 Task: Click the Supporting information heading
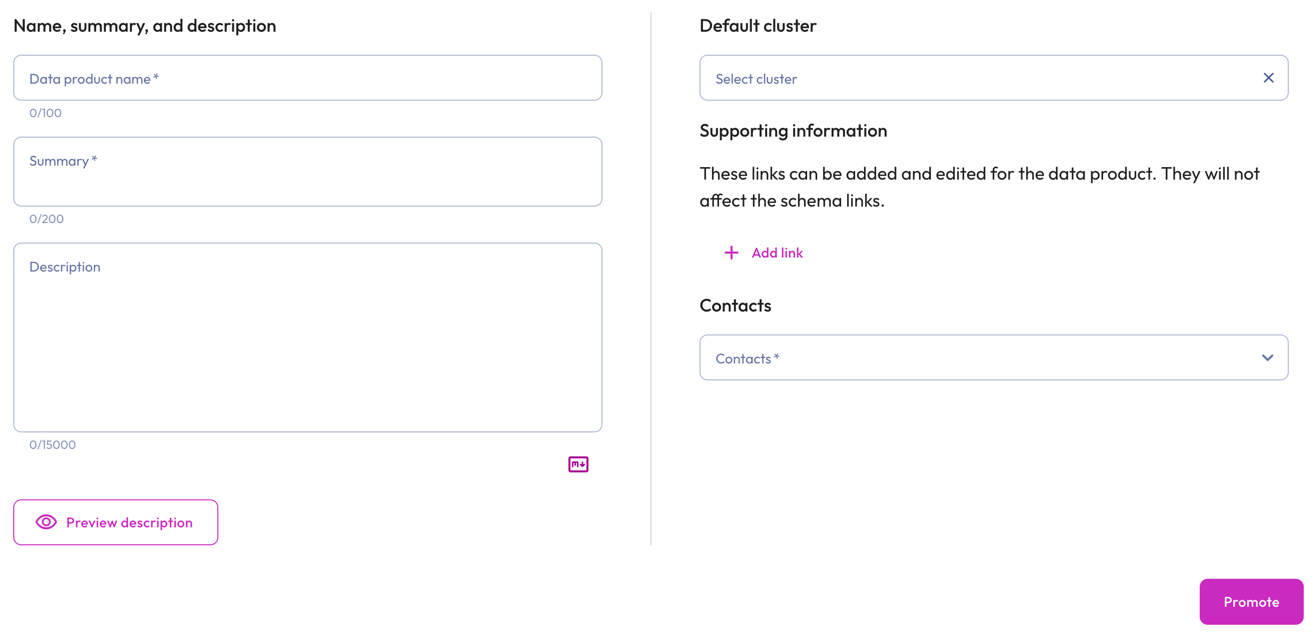pos(793,130)
